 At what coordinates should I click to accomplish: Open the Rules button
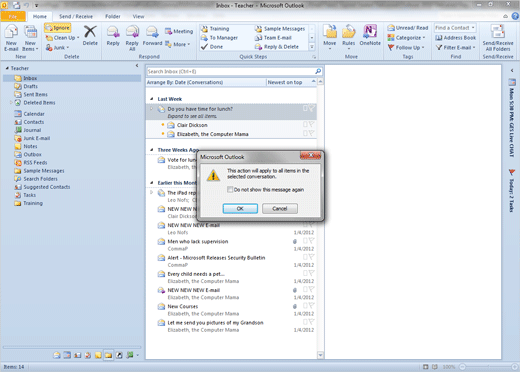point(349,37)
